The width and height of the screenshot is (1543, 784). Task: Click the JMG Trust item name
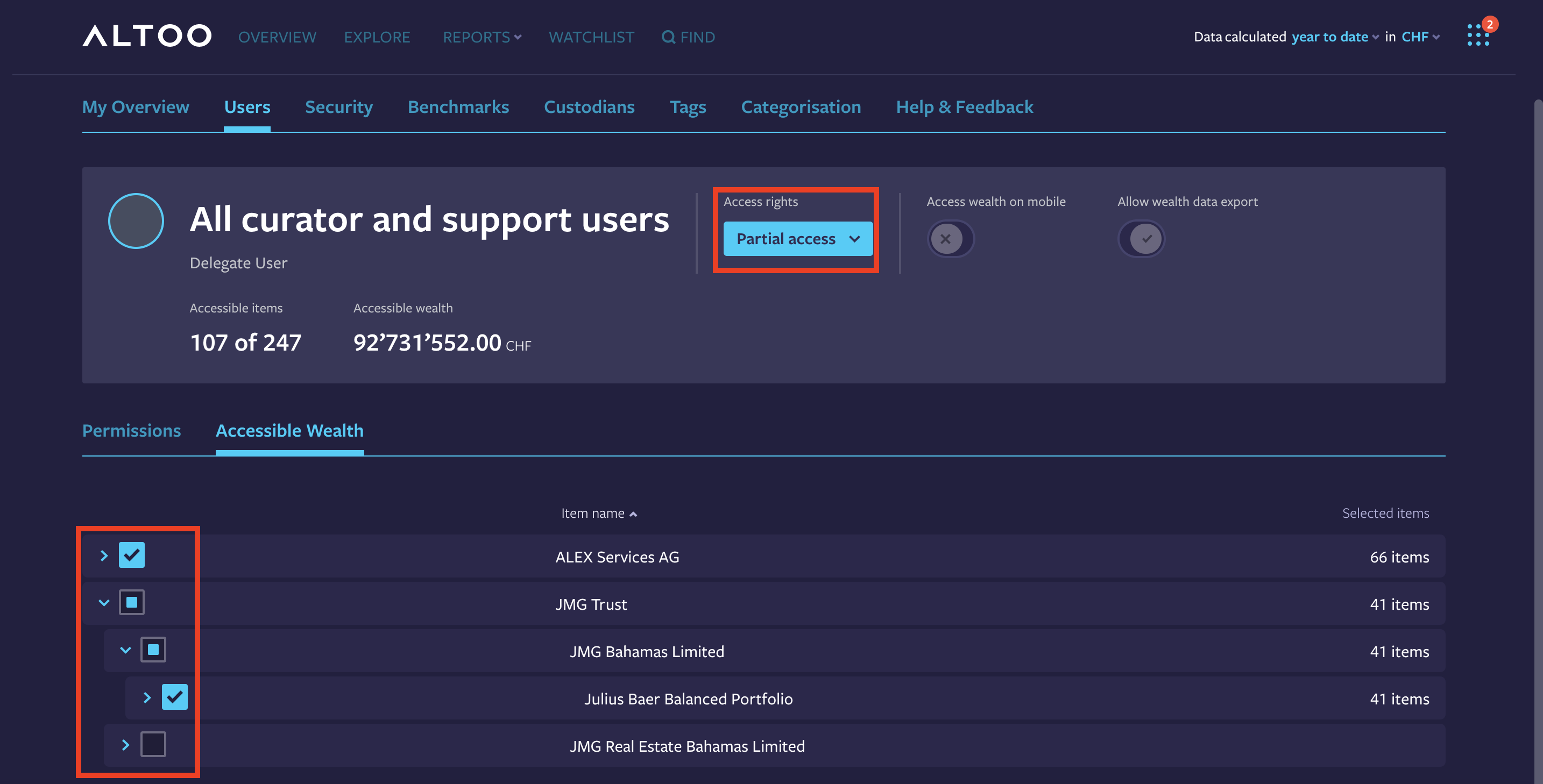pyautogui.click(x=591, y=604)
